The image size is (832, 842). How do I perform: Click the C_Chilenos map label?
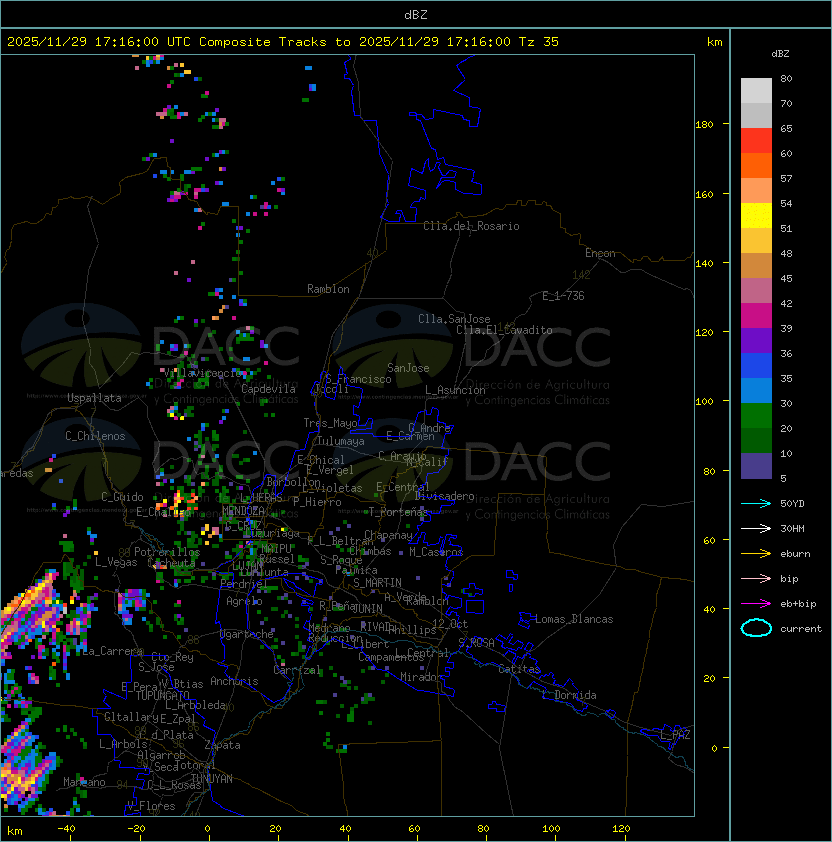95,436
